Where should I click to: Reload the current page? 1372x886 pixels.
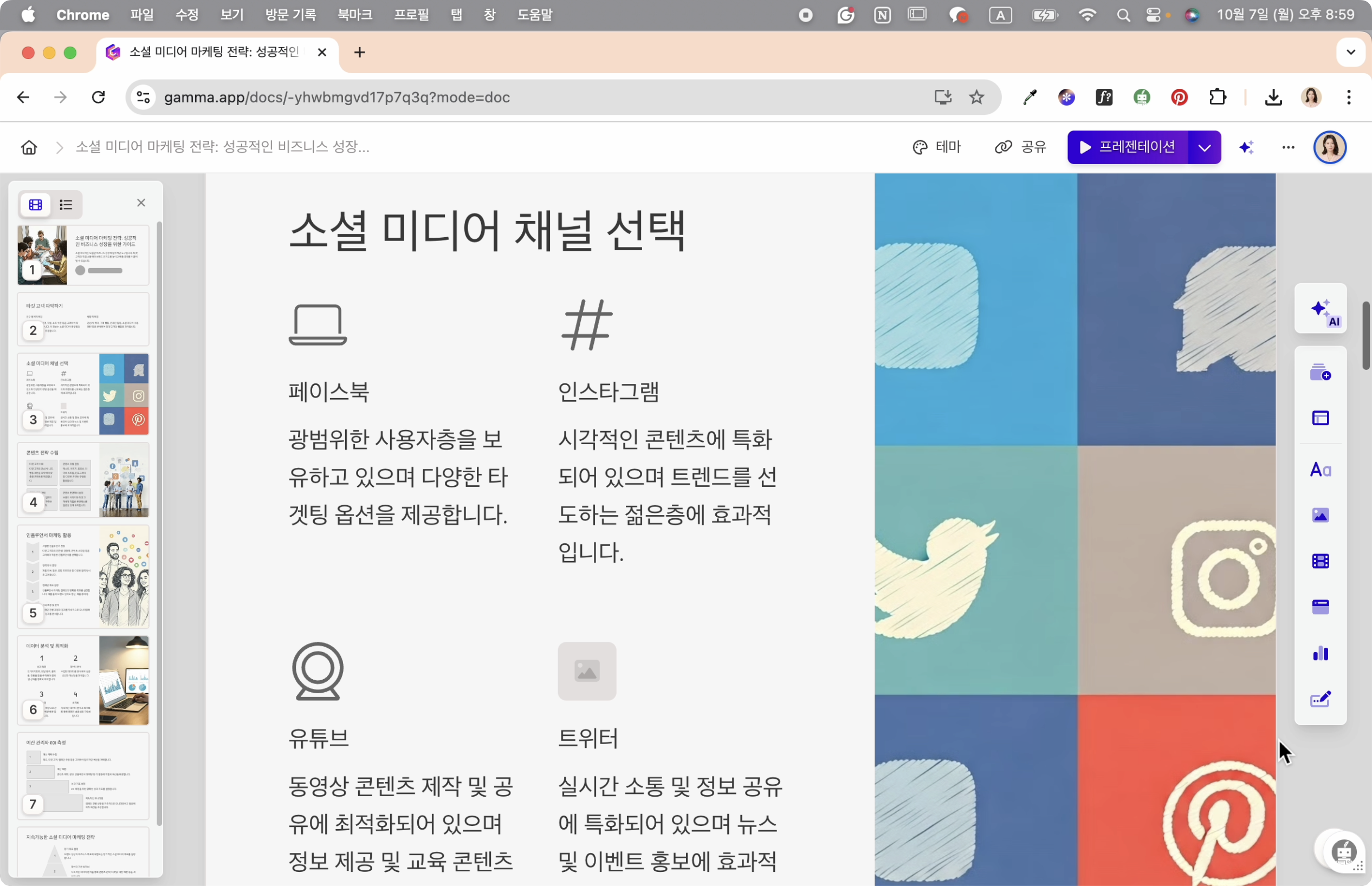coord(99,97)
